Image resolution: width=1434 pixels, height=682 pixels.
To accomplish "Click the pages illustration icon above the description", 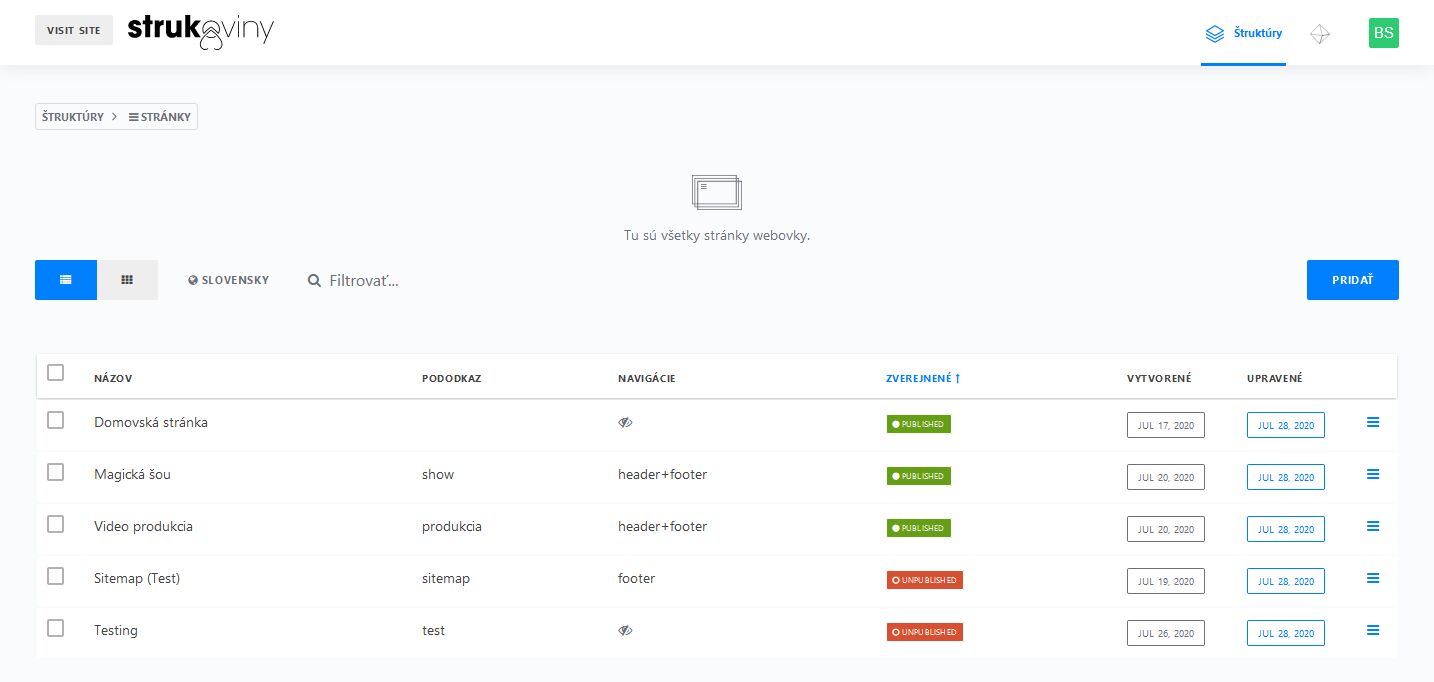I will click(717, 192).
